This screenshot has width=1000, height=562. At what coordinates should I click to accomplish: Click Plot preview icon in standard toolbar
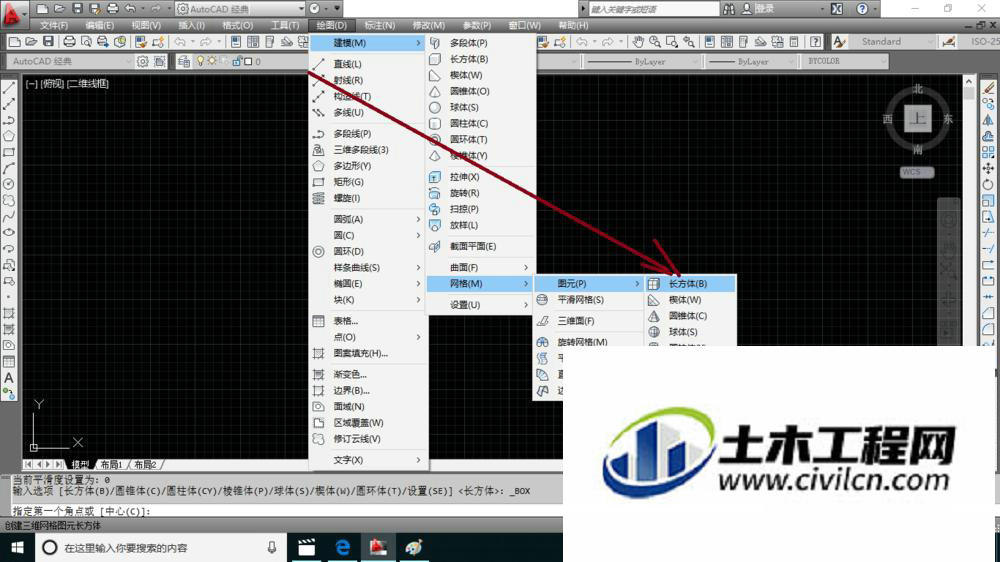pyautogui.click(x=86, y=42)
